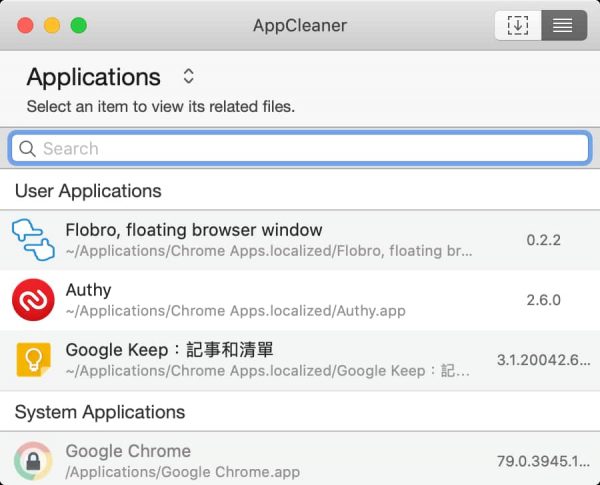Click the /Applications/Google Chrome.app path
This screenshot has width=600, height=485.
[x=183, y=472]
